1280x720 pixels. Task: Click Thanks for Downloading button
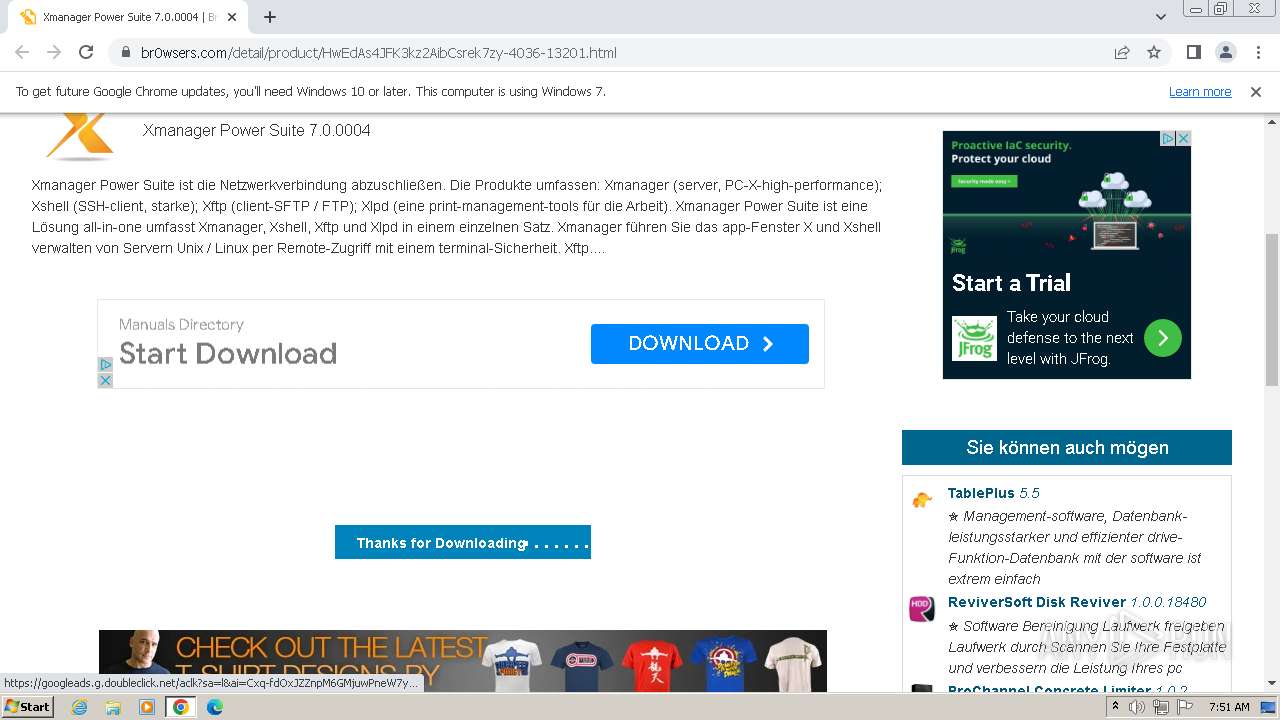[x=463, y=542]
